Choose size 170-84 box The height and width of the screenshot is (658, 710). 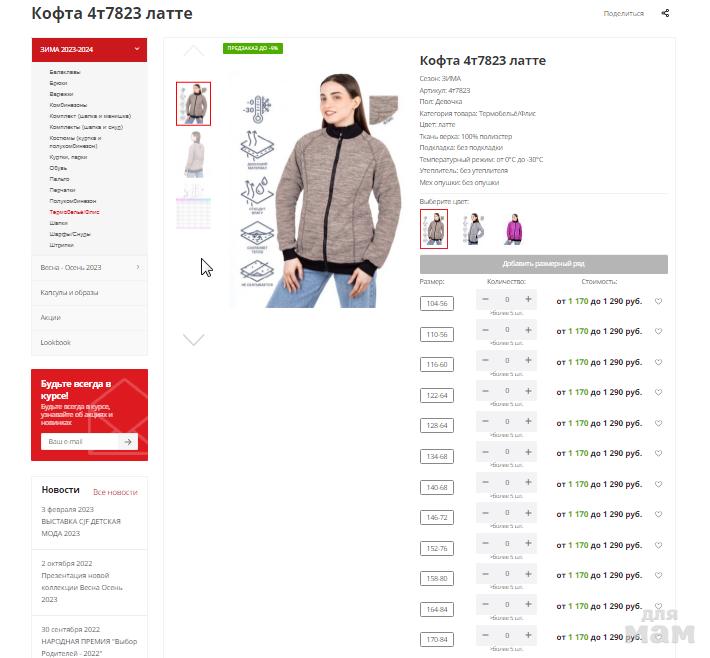(x=437, y=639)
